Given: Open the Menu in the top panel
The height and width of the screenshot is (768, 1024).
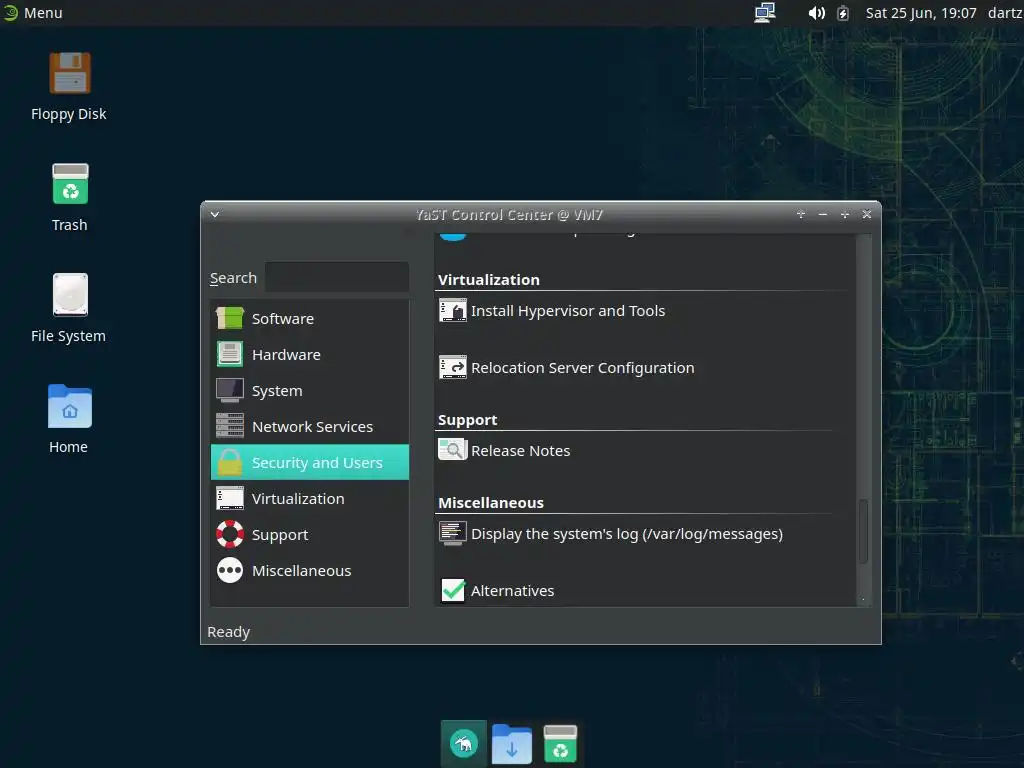Looking at the screenshot, I should coord(43,13).
